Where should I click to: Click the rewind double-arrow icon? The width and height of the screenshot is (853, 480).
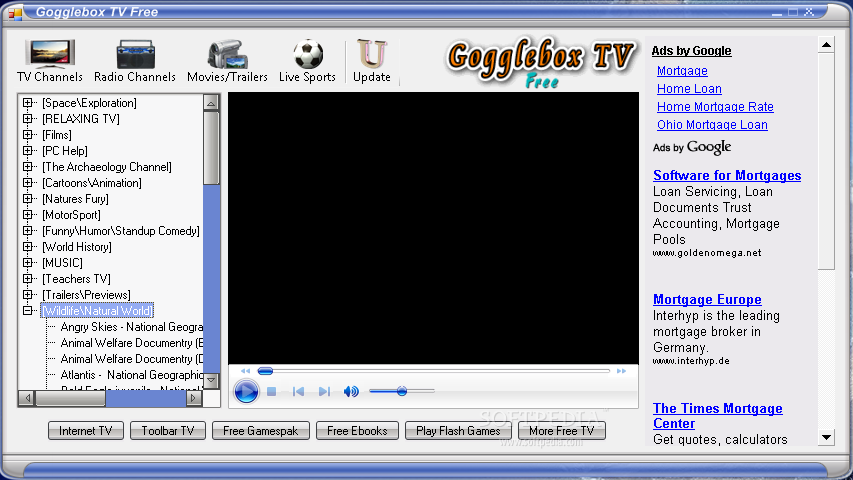(245, 371)
